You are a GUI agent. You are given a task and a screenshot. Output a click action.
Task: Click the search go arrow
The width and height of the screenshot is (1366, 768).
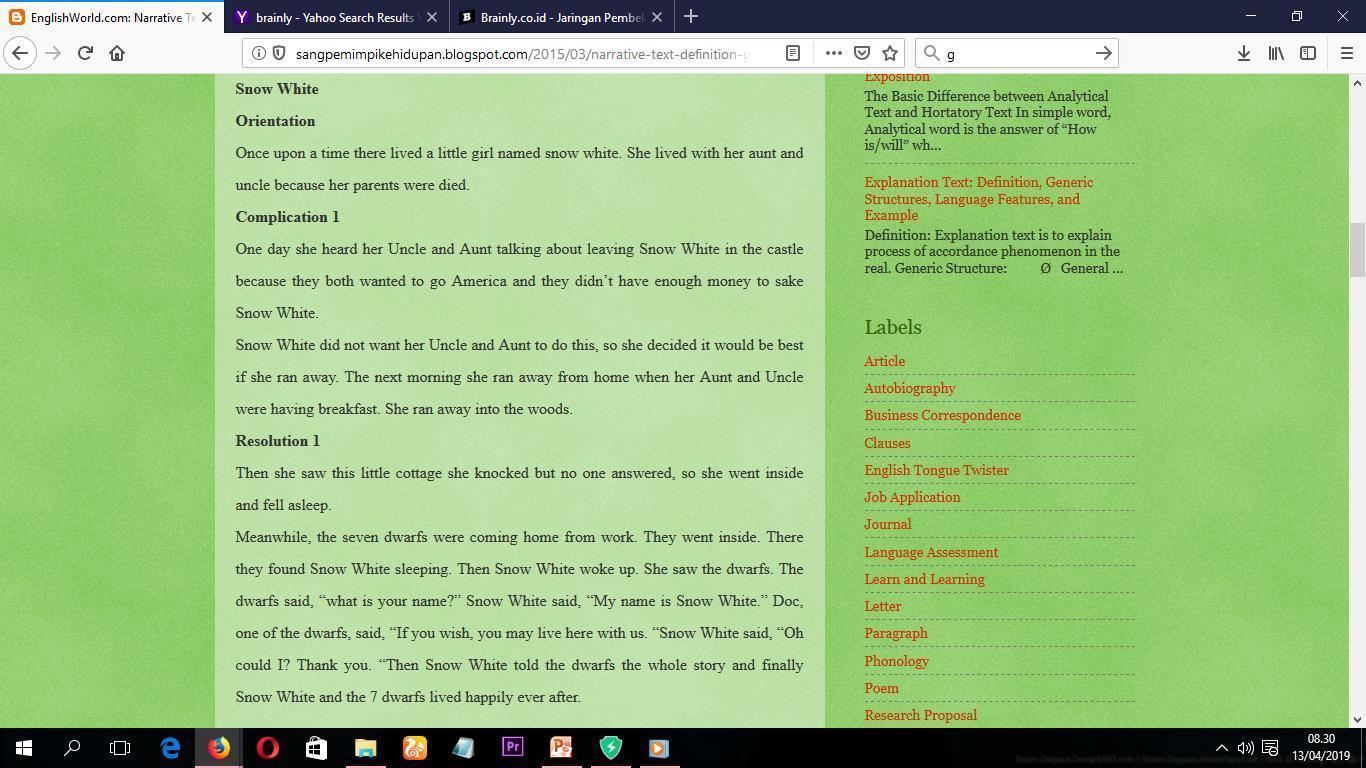pyautogui.click(x=1103, y=53)
